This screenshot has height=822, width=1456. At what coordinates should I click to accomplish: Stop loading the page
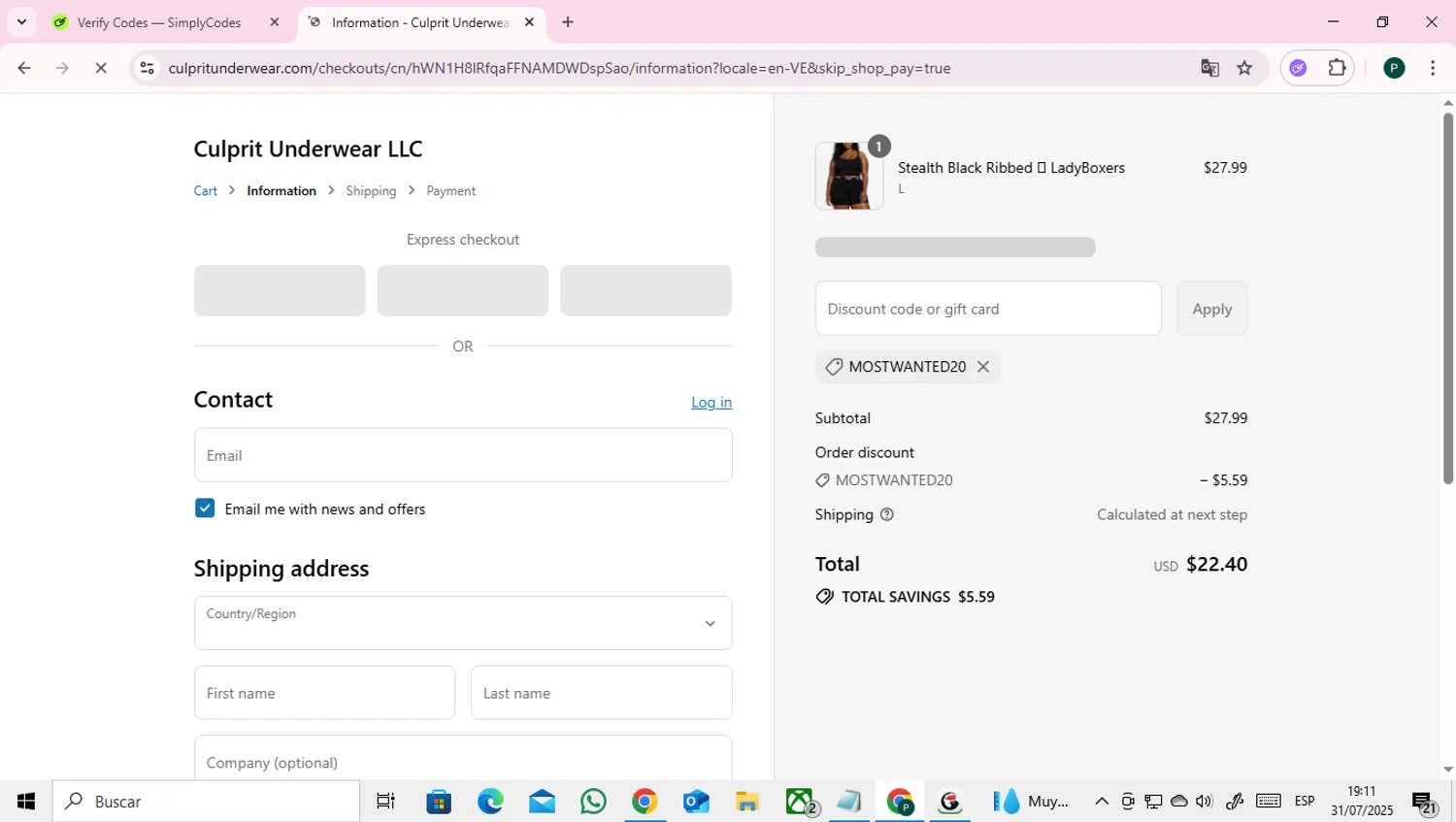tap(101, 68)
